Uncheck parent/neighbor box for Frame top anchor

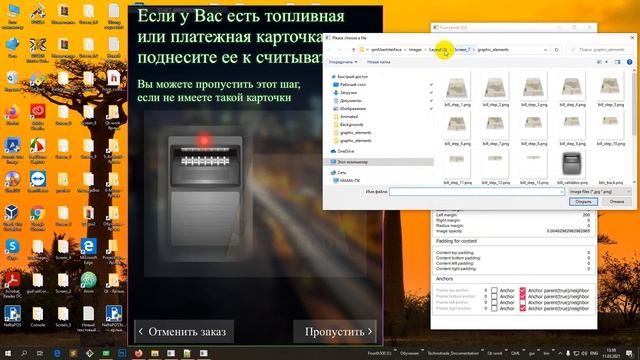click(x=522, y=291)
